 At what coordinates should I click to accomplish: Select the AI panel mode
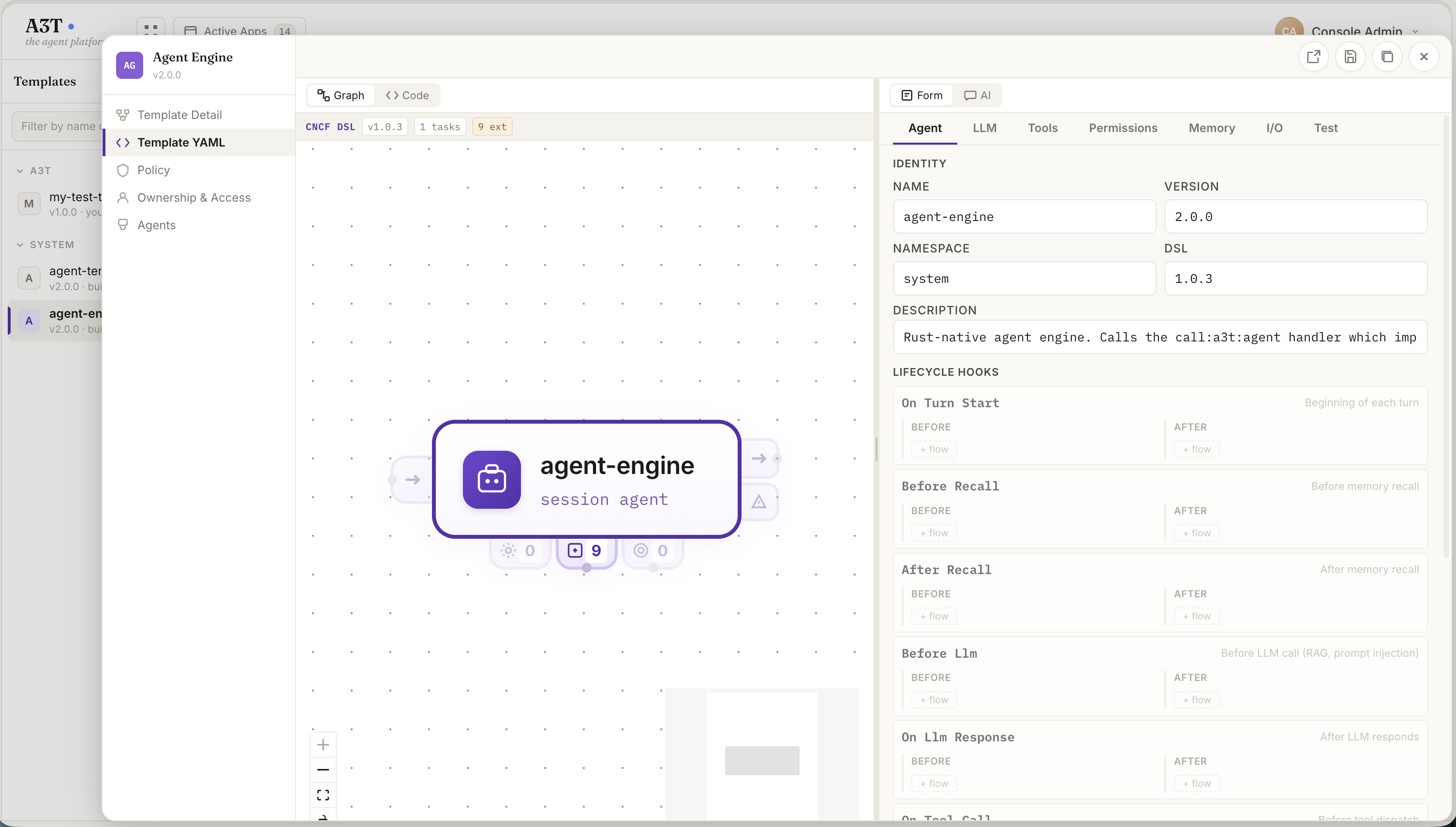pos(978,95)
